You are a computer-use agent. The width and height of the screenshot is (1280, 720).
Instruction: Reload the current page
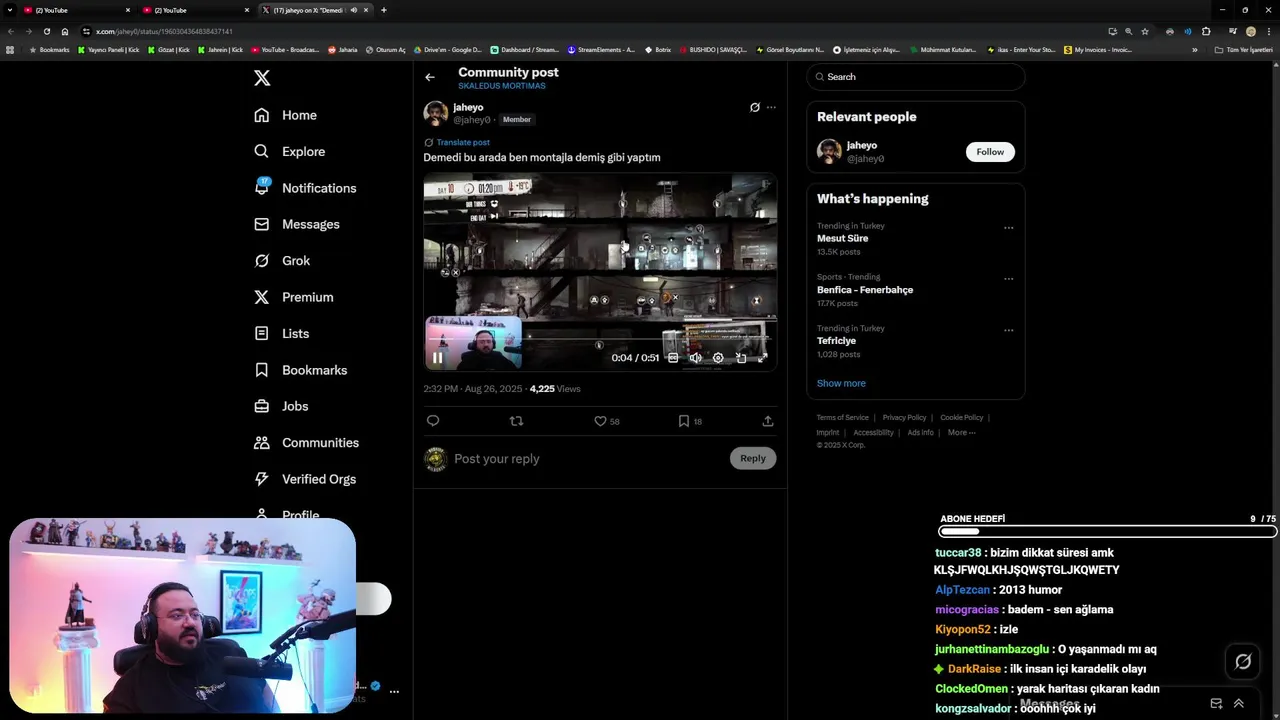tap(47, 31)
